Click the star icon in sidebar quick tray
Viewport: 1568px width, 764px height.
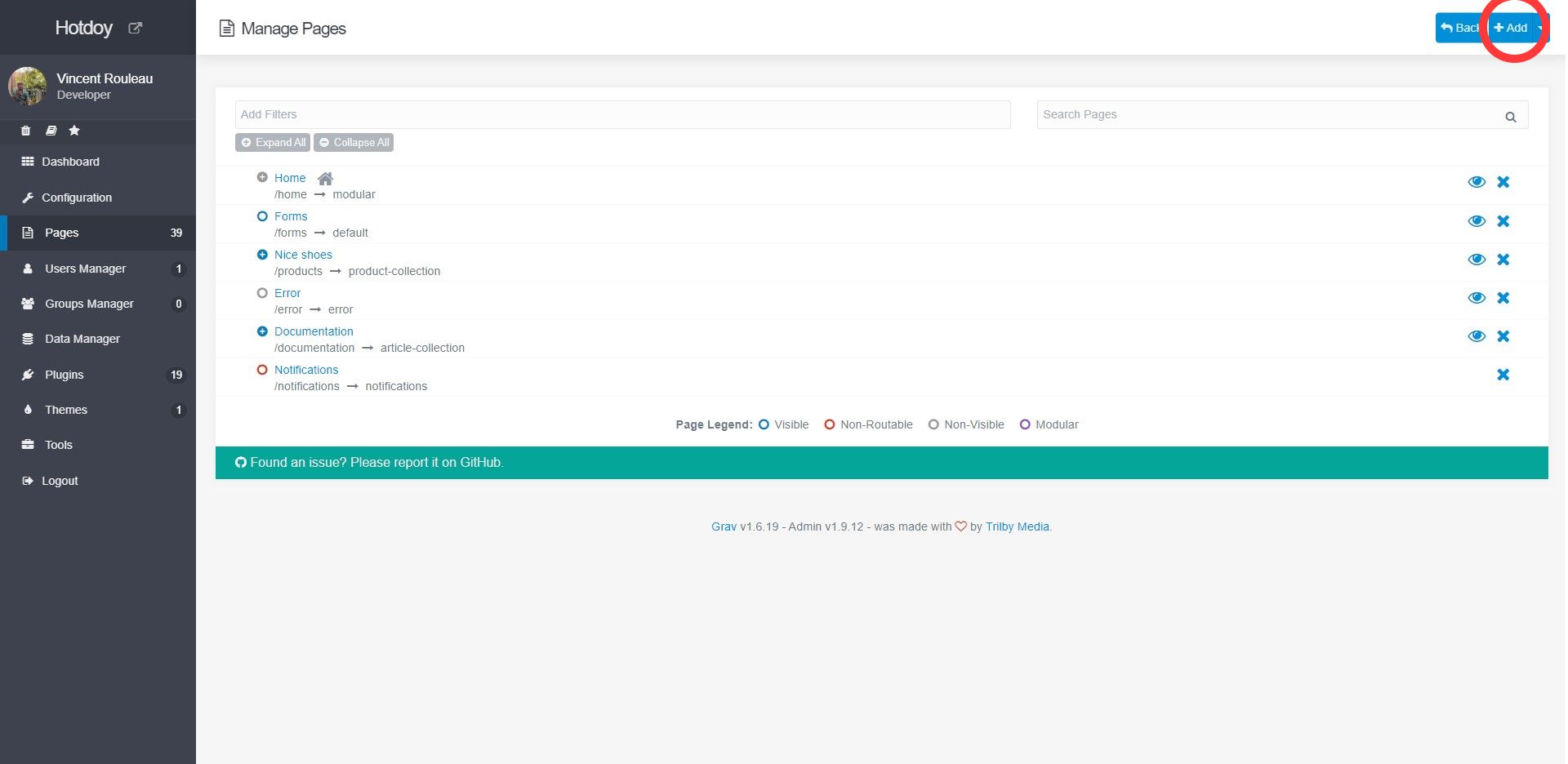74,131
